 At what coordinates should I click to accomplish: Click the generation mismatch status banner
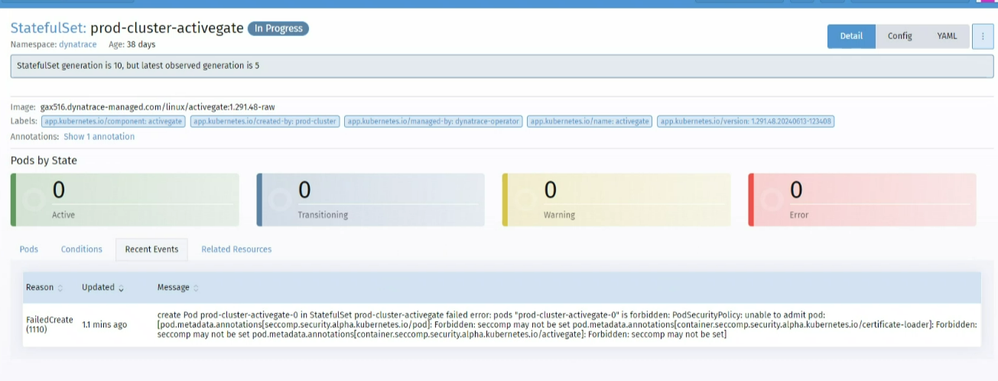pyautogui.click(x=502, y=66)
